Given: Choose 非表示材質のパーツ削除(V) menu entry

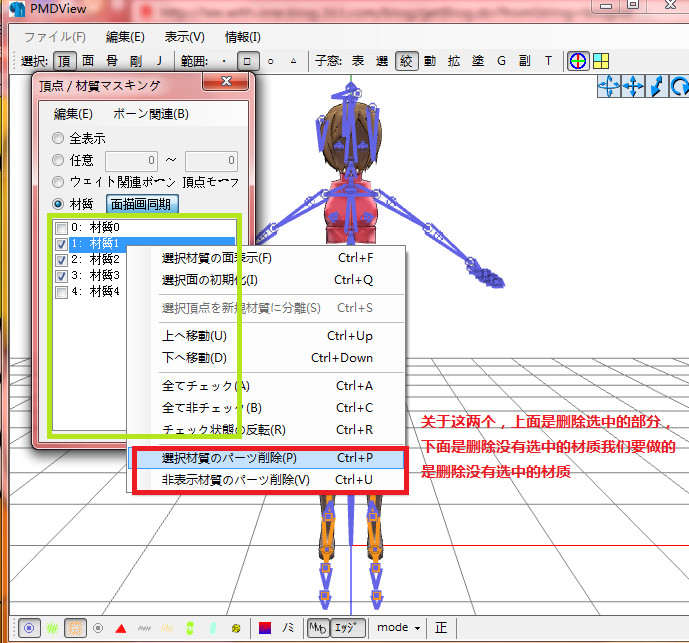Looking at the screenshot, I should tap(270, 480).
